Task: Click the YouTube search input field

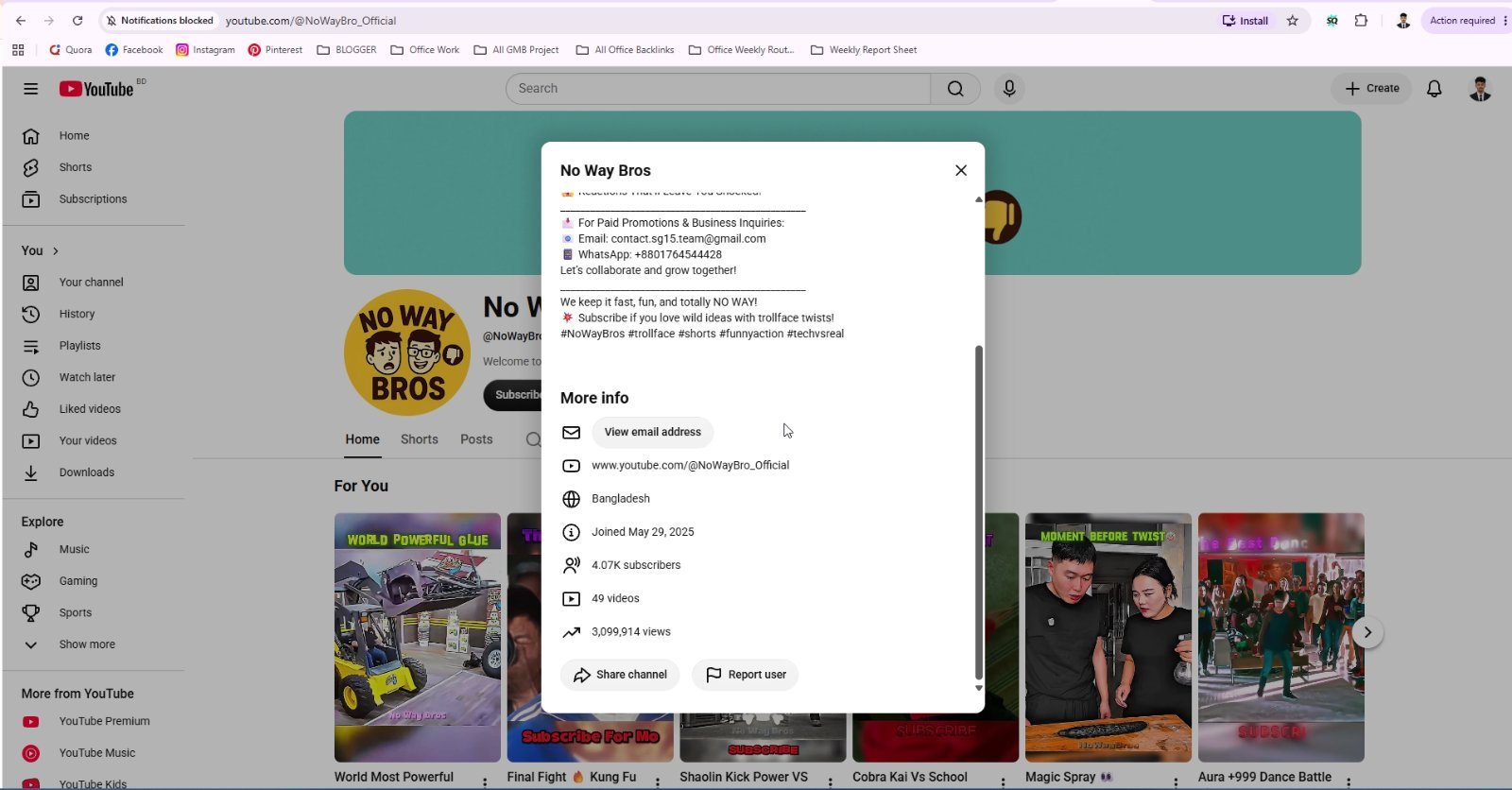Action: (718, 89)
